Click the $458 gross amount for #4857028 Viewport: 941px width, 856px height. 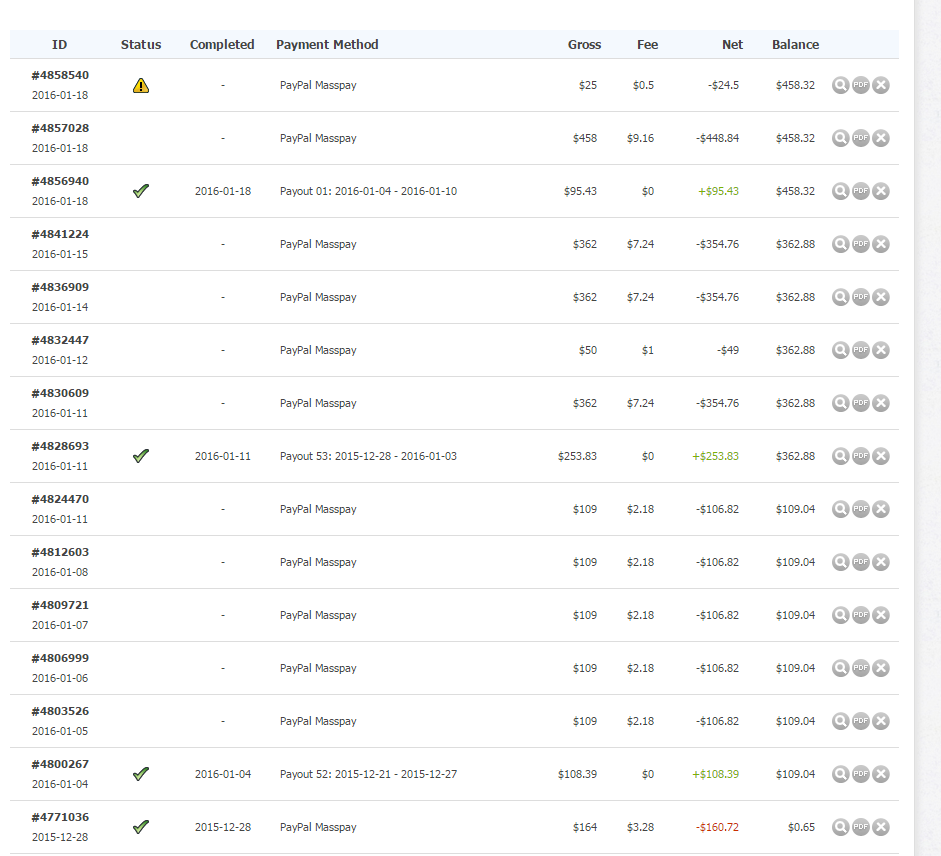tap(585, 138)
